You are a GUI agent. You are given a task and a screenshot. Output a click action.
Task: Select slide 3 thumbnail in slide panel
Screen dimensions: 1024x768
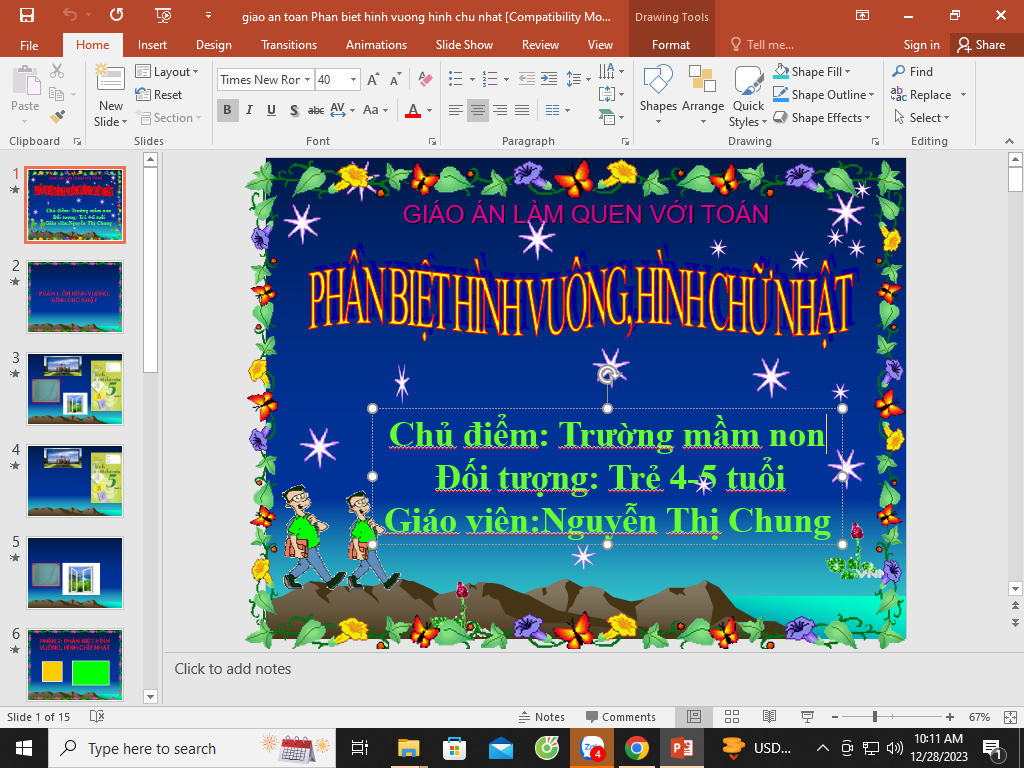75,389
